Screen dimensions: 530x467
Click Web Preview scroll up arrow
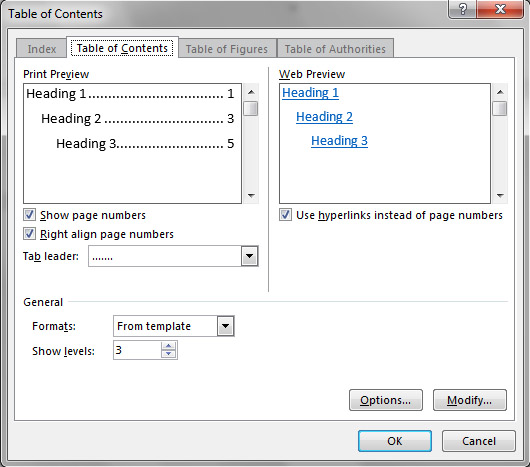(x=500, y=92)
